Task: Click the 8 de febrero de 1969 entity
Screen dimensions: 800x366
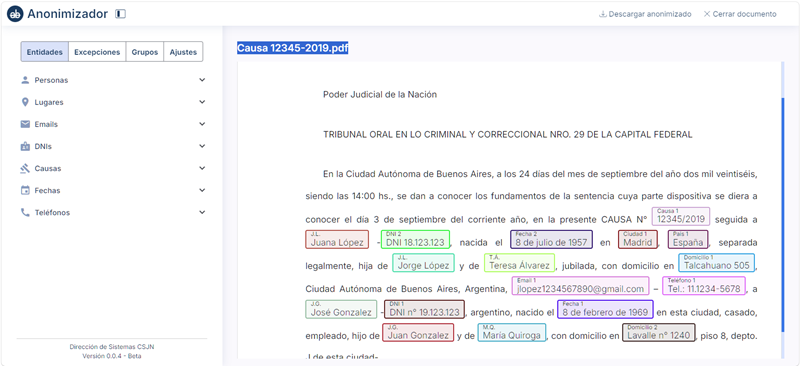Action: (605, 309)
